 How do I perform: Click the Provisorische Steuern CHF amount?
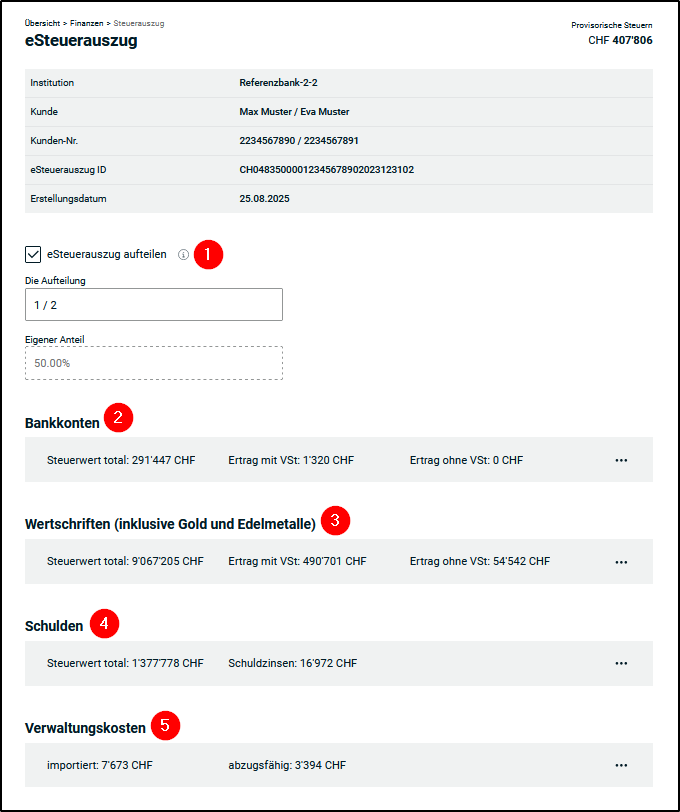pos(620,41)
